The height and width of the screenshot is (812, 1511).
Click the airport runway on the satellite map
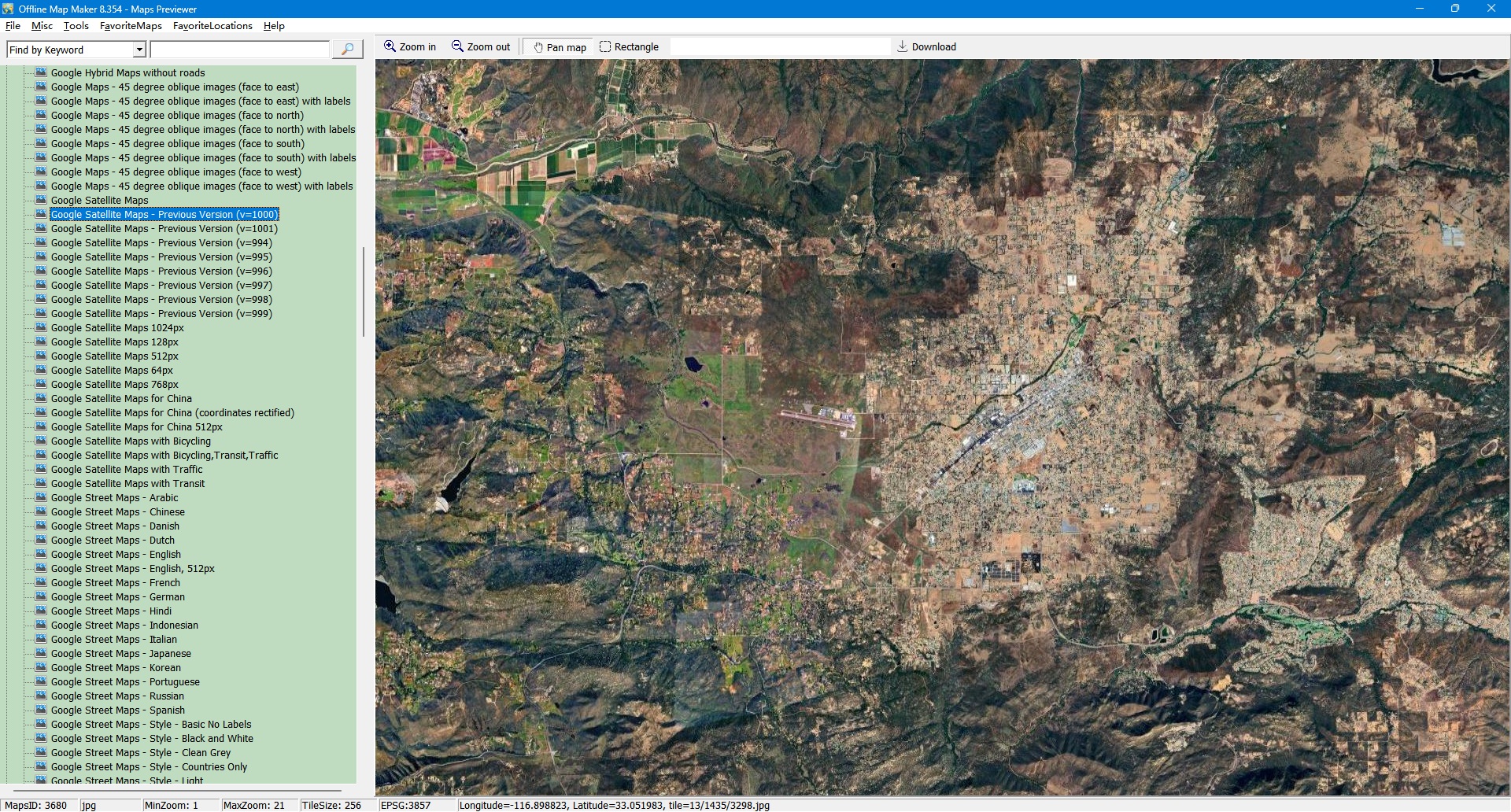click(x=818, y=416)
